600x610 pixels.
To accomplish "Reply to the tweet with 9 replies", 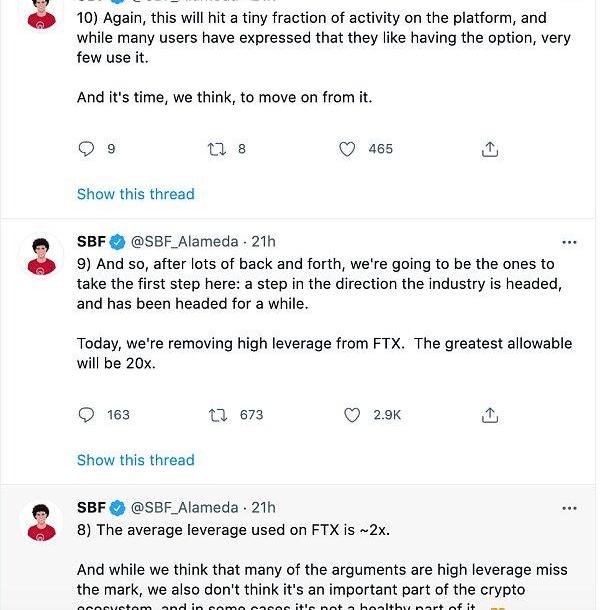I will tap(87, 149).
